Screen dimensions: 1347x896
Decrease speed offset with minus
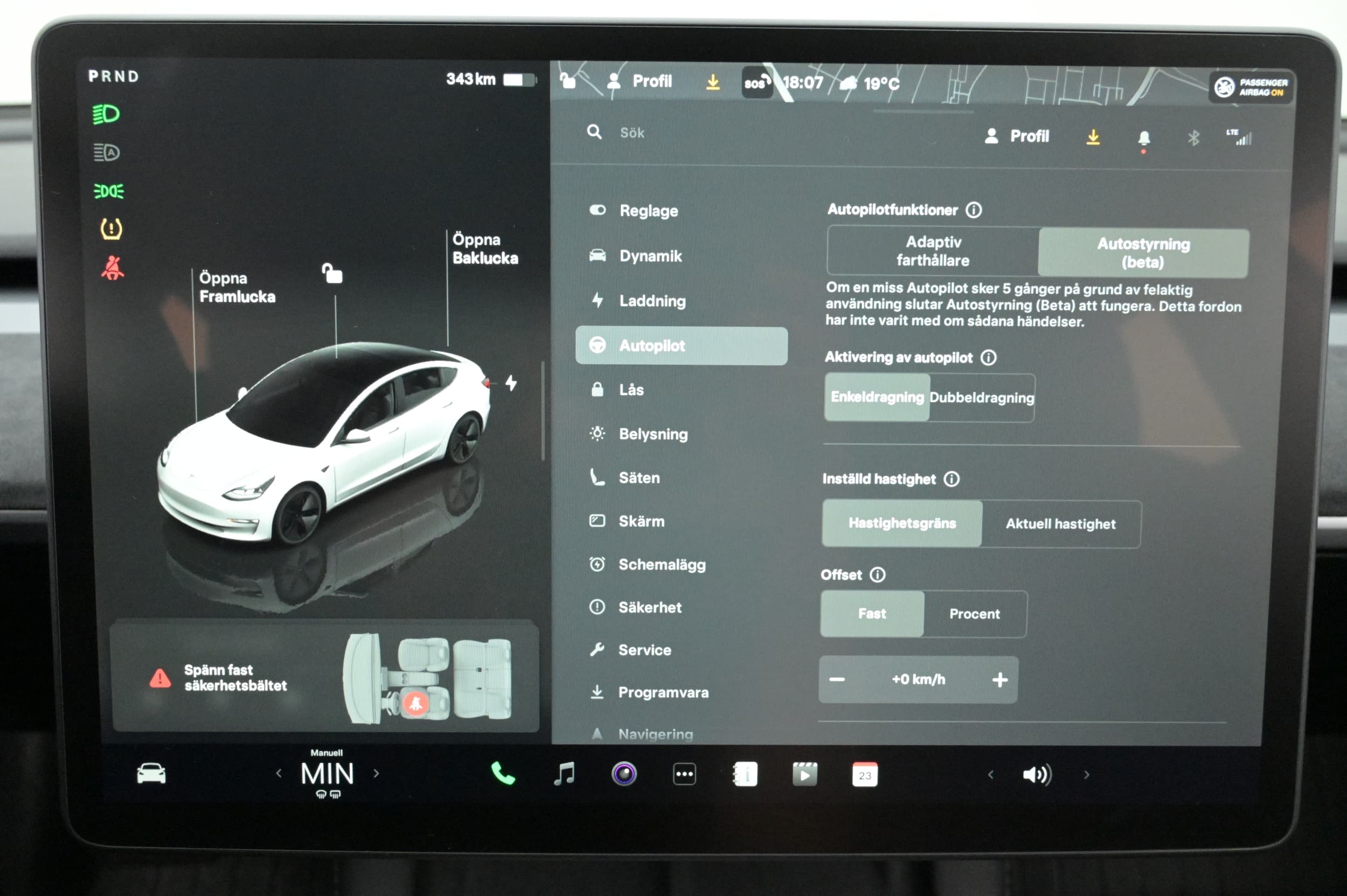pyautogui.click(x=837, y=679)
